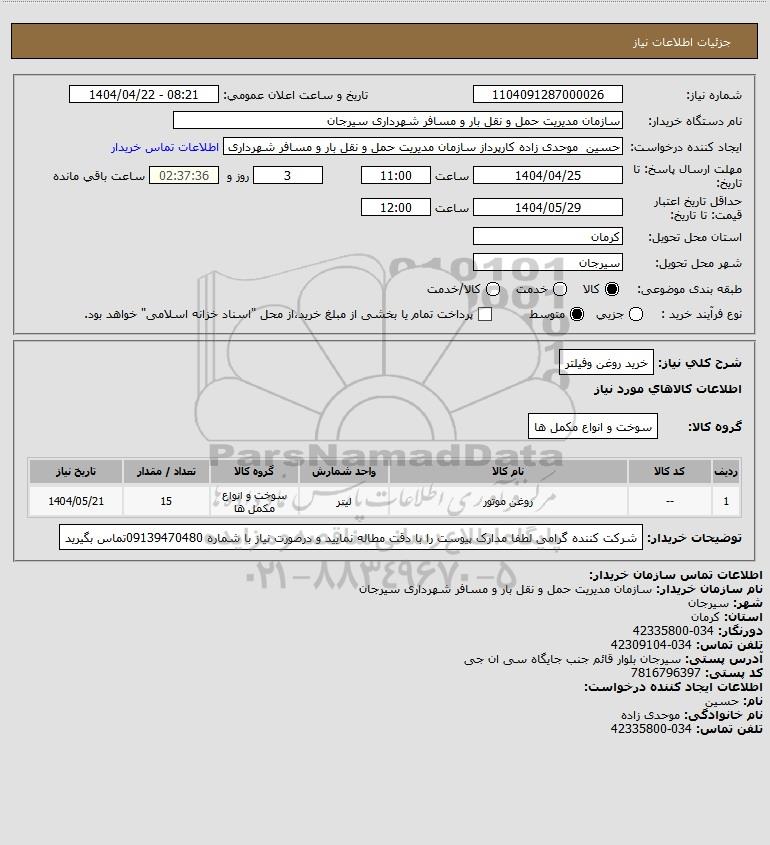Click the need number field 1104091287000026
Viewport: 770px width, 845px height.
[x=547, y=94]
